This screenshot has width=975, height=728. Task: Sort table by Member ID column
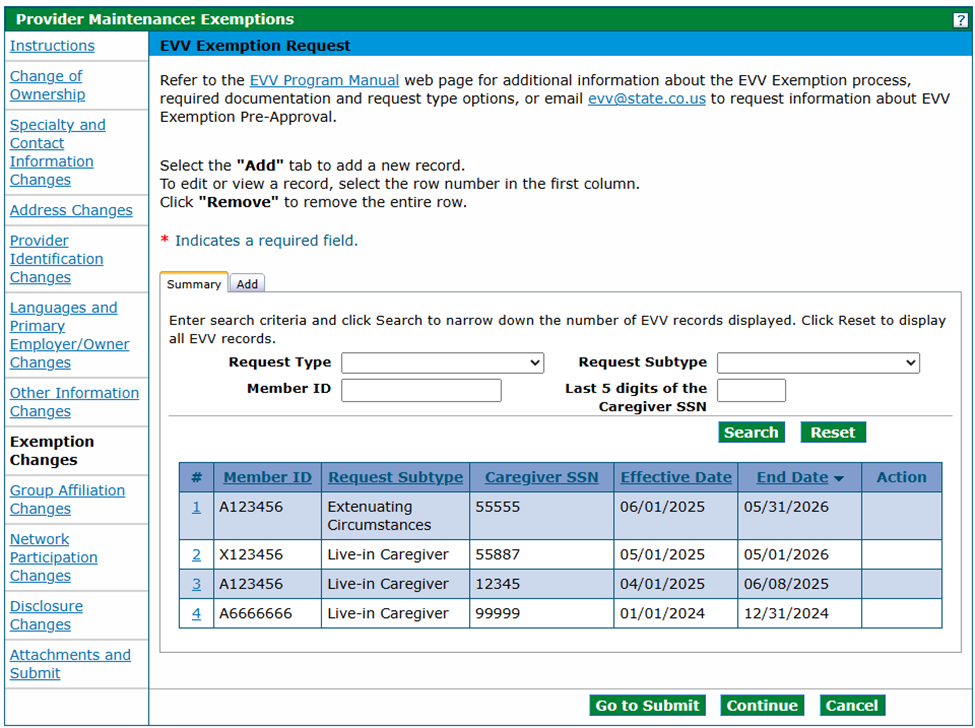267,477
